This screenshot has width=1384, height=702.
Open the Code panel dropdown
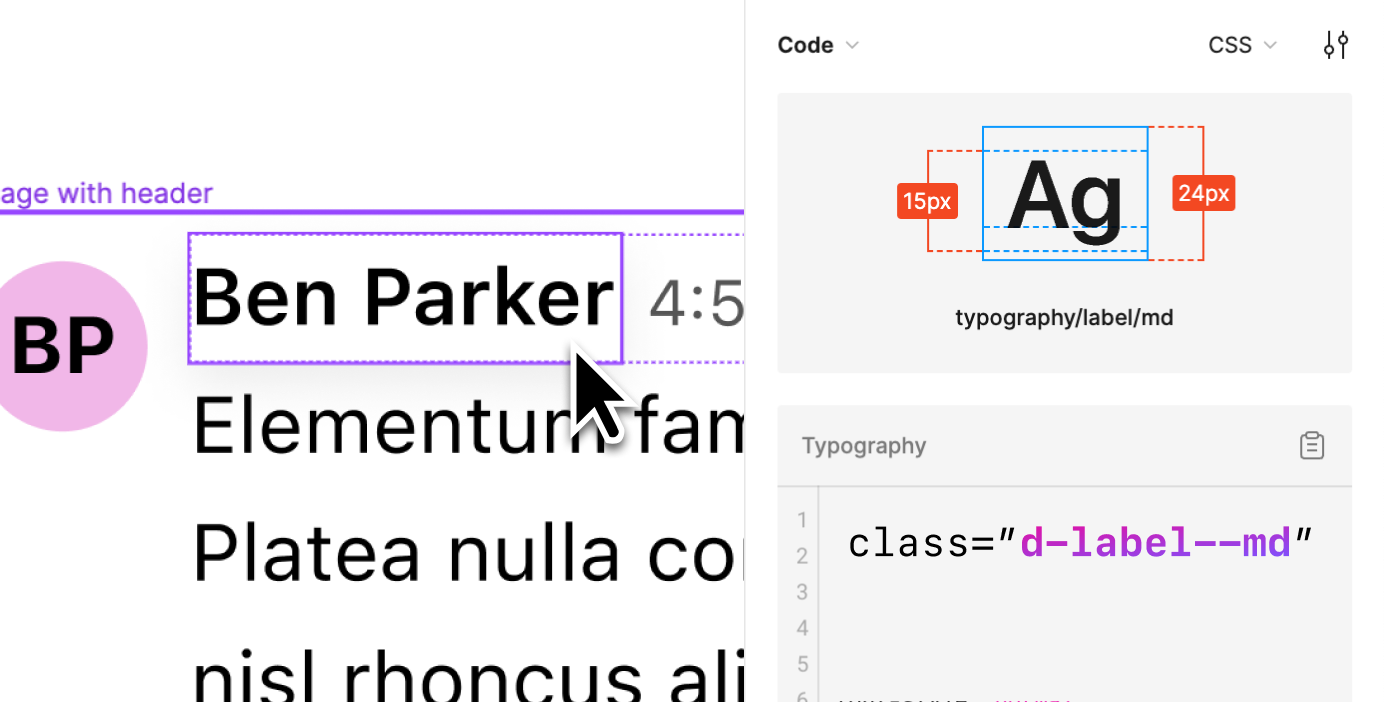tap(818, 45)
